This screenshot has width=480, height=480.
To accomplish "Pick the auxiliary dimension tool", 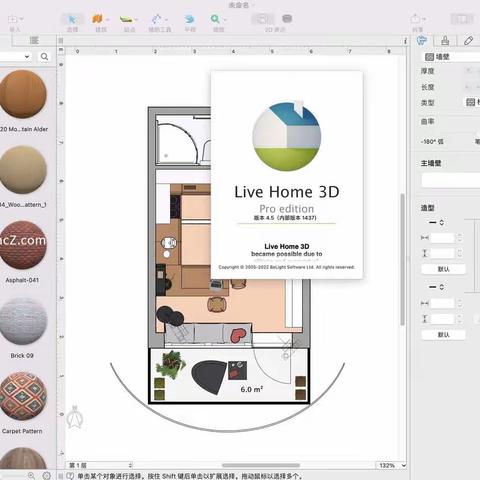I will 157,19.
